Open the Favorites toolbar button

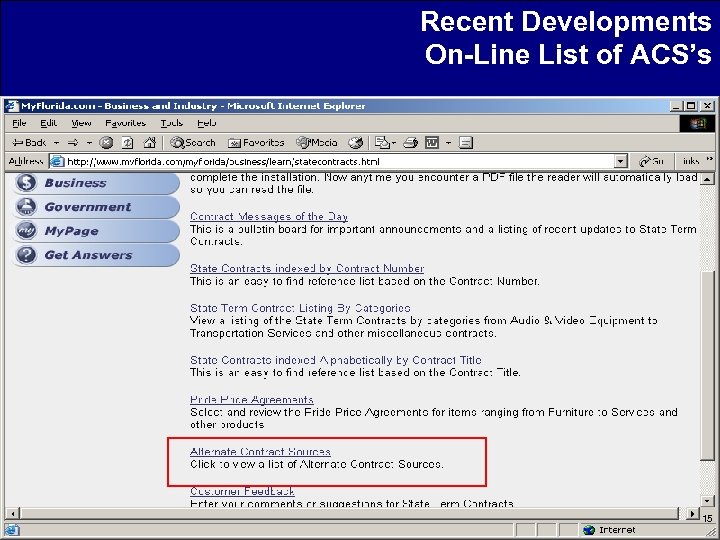(x=256, y=143)
